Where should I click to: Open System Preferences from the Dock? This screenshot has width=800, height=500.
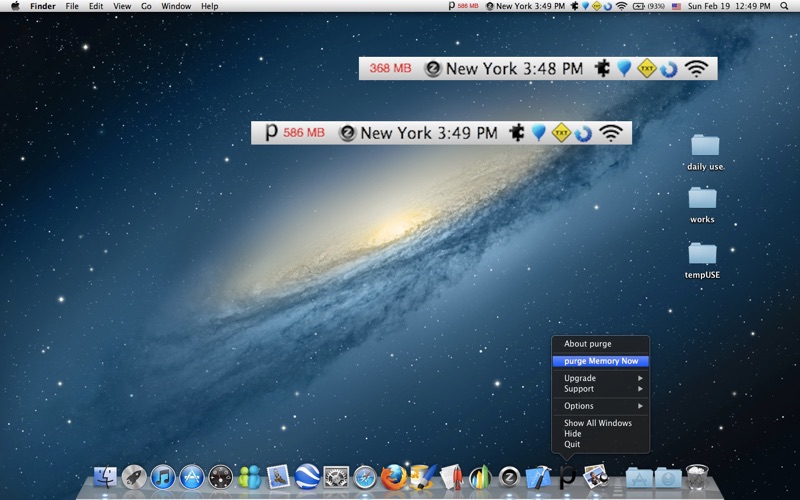point(336,478)
